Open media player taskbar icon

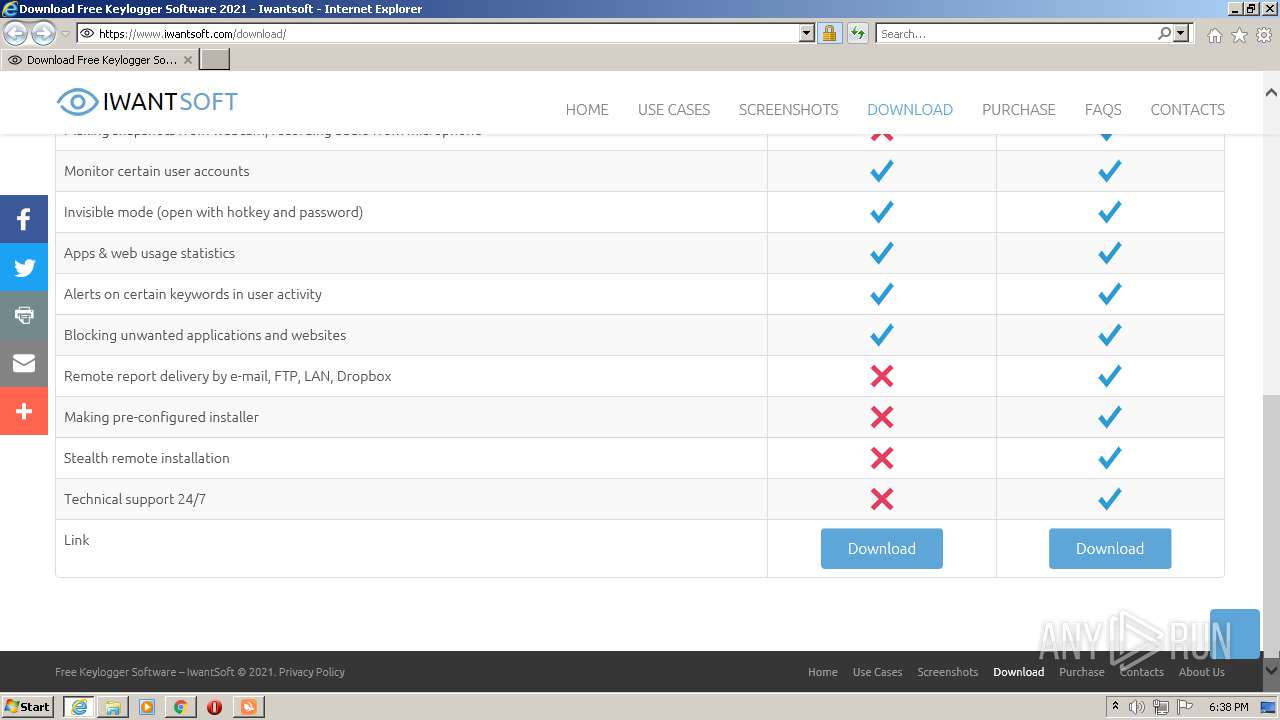147,707
